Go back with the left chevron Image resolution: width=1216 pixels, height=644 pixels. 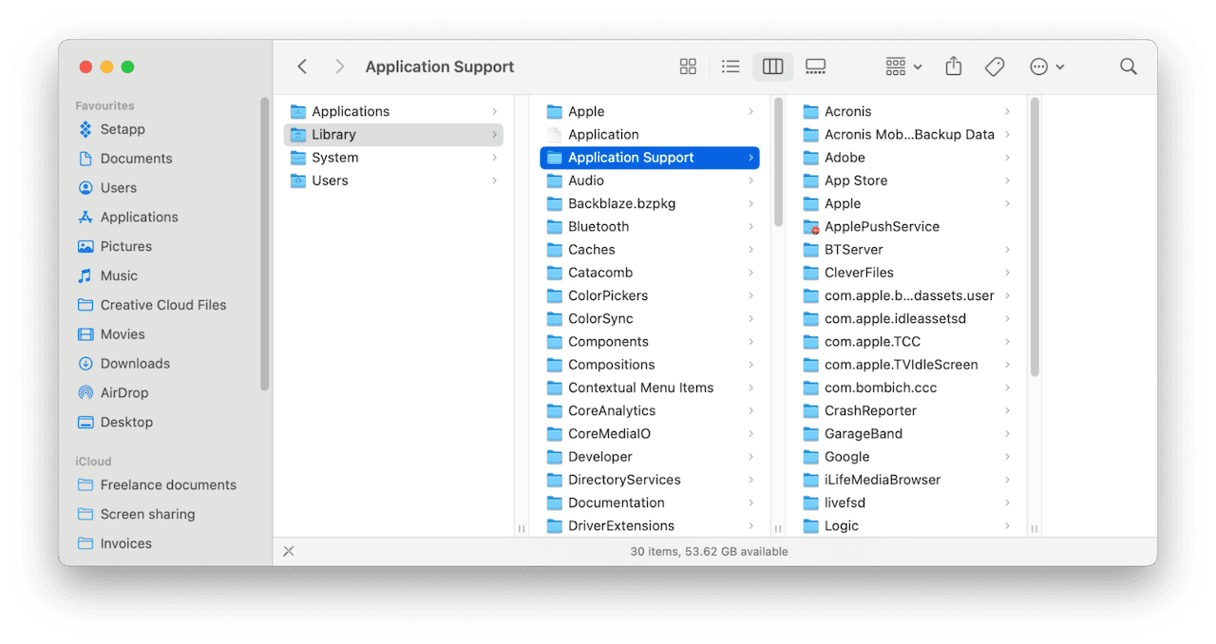point(302,67)
